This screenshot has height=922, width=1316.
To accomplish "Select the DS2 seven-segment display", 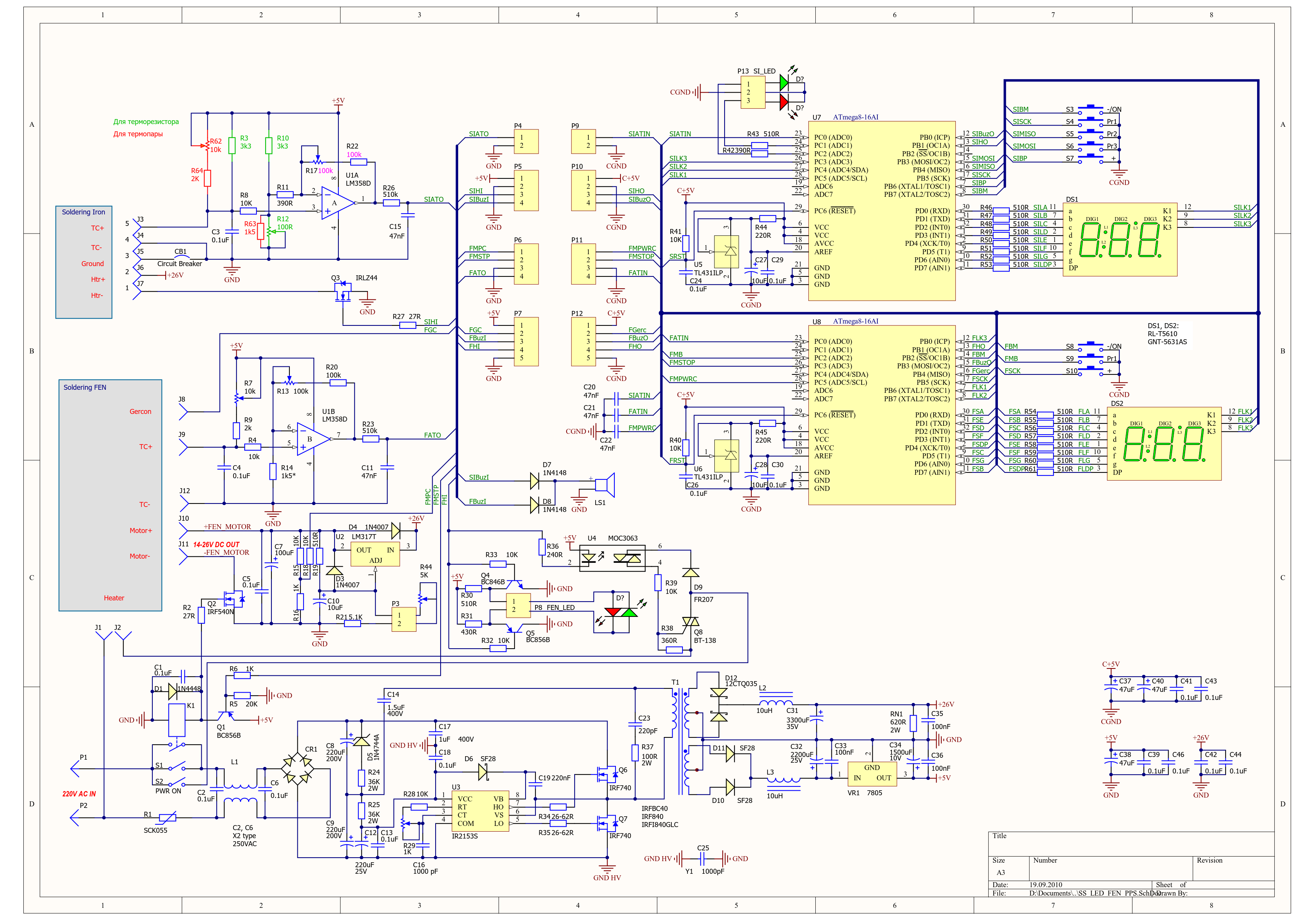I will coord(1164,444).
